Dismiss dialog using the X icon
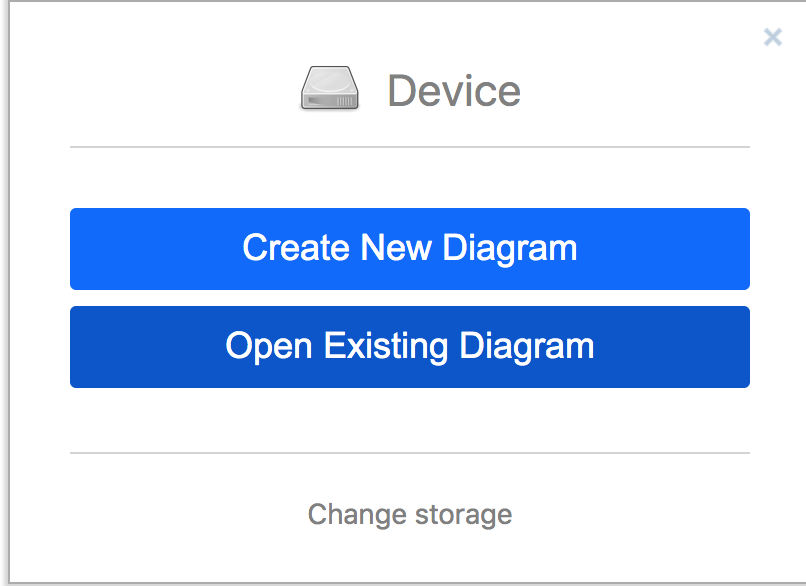The image size is (806, 586). coord(773,37)
